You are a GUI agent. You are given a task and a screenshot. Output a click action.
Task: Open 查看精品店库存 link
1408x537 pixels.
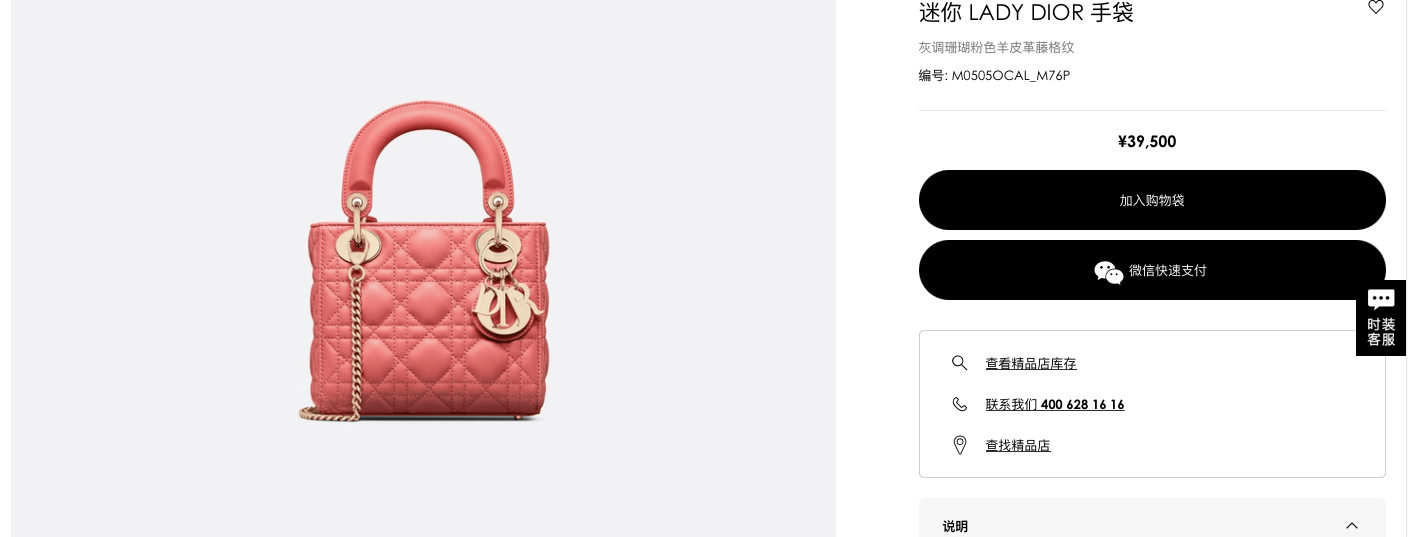[x=1031, y=364]
